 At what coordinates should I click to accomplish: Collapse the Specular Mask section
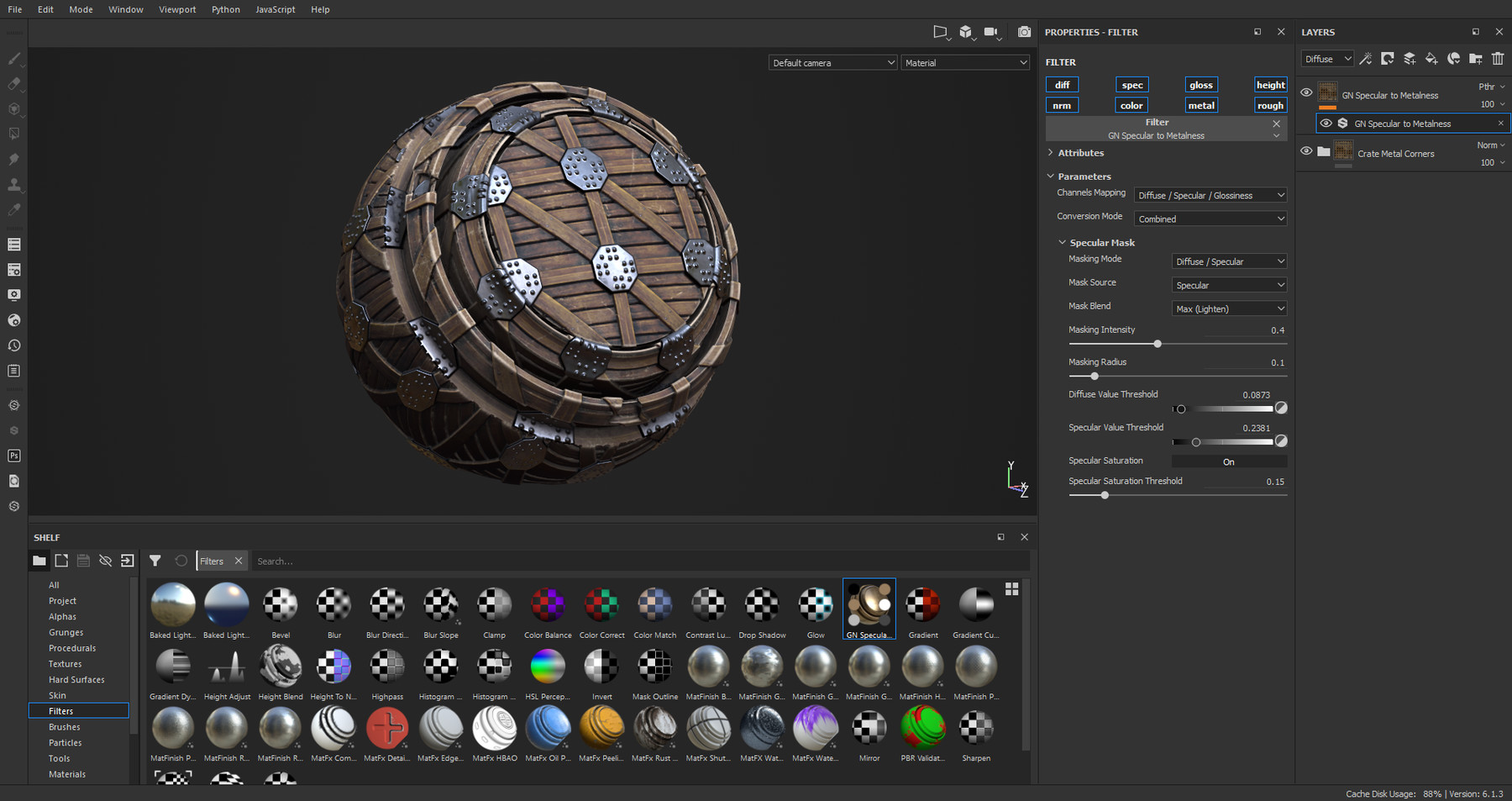(x=1063, y=242)
